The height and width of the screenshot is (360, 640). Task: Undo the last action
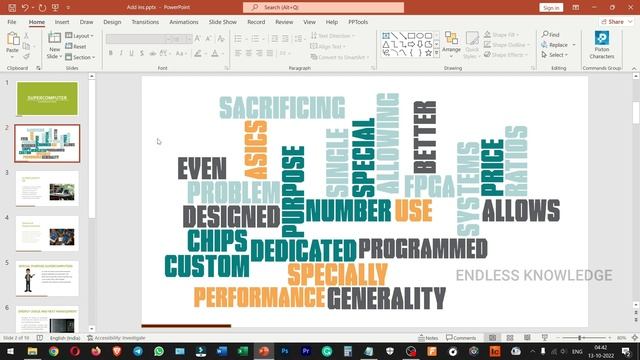coord(25,7)
